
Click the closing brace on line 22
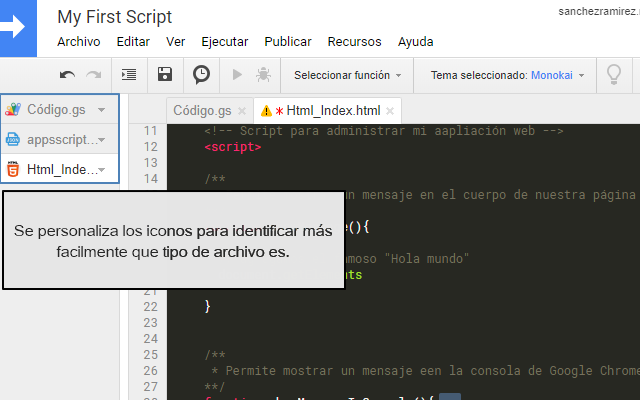208,306
